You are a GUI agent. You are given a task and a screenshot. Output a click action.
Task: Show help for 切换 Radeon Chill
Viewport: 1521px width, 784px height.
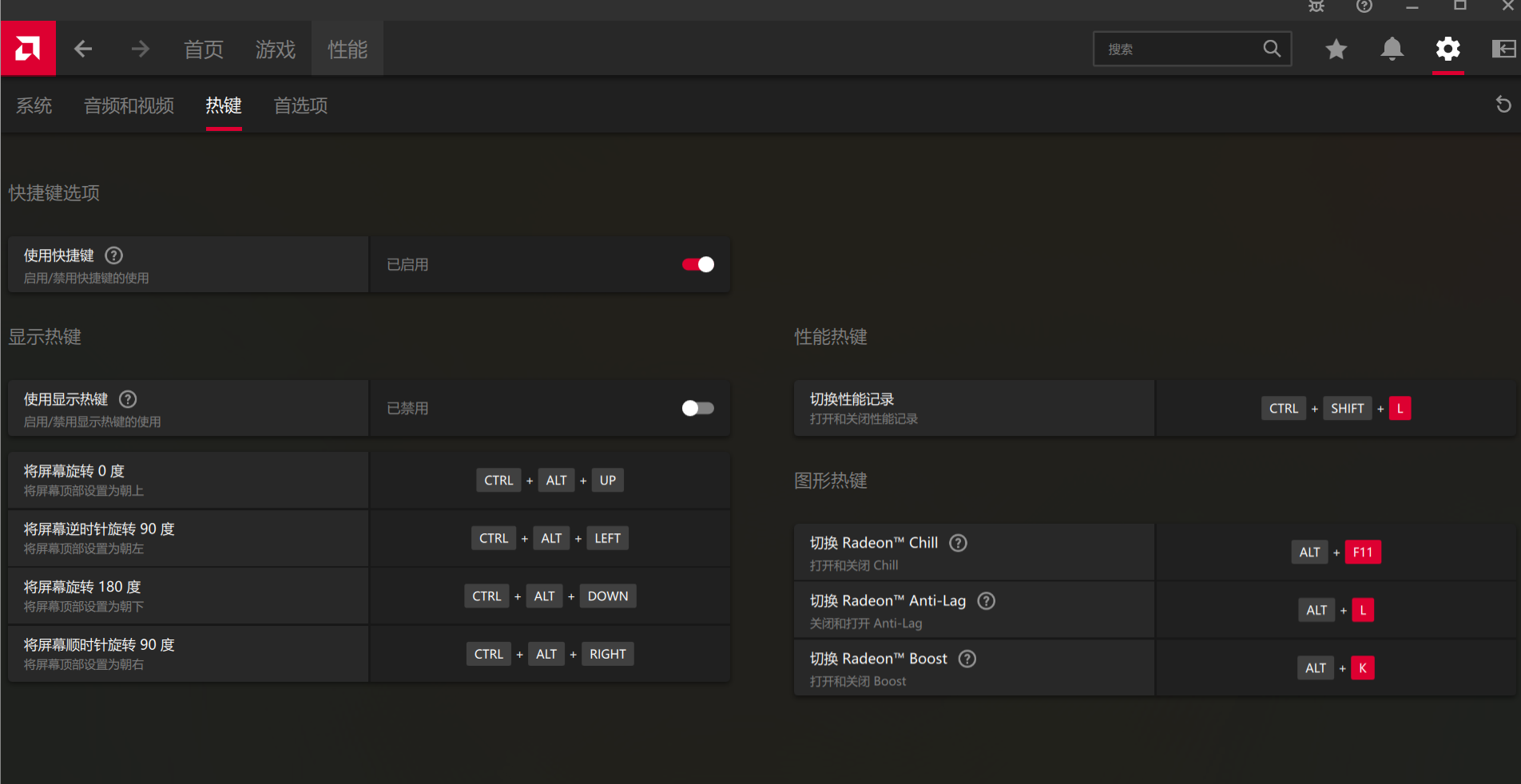(958, 543)
